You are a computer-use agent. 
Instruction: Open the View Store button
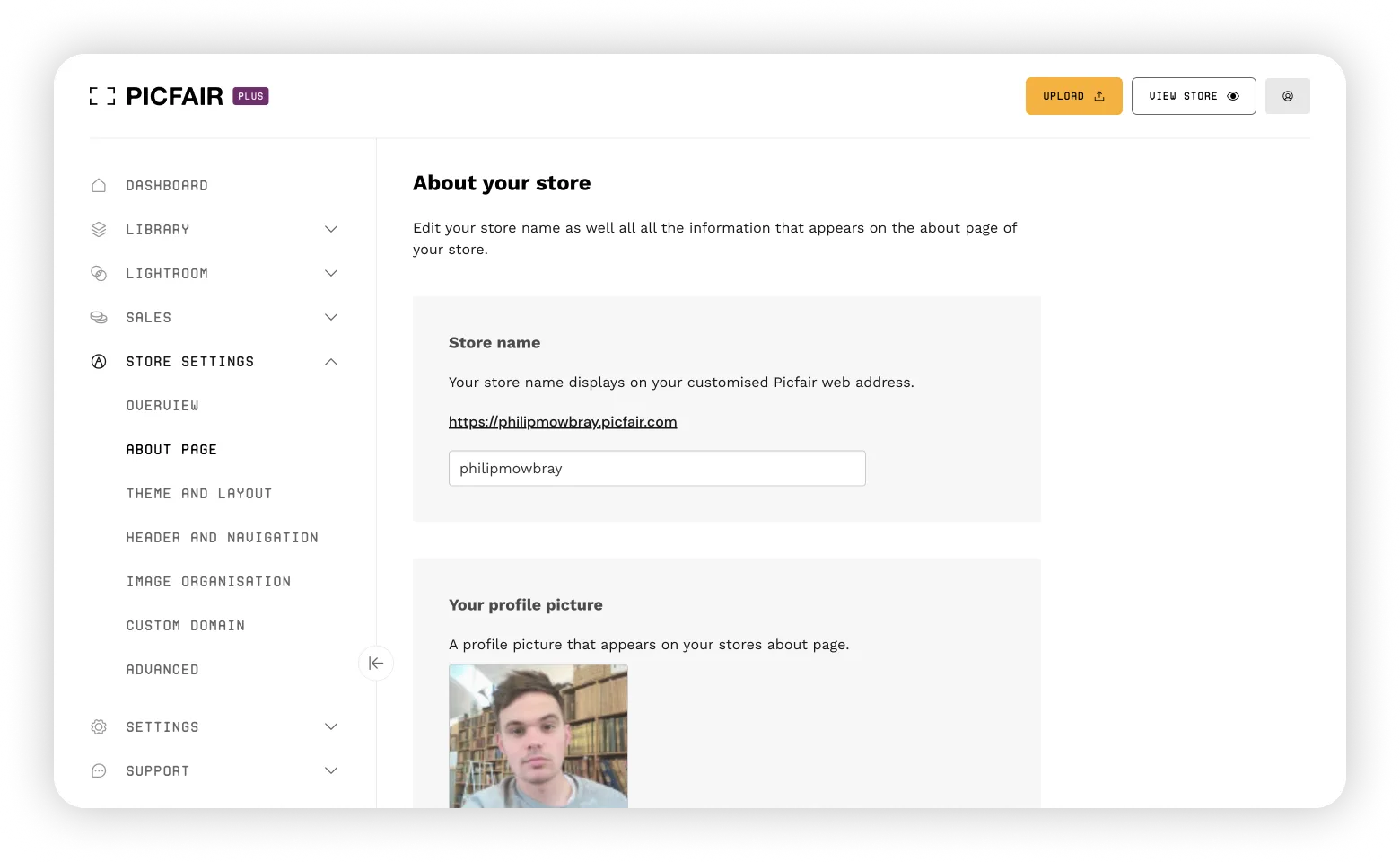[1194, 96]
